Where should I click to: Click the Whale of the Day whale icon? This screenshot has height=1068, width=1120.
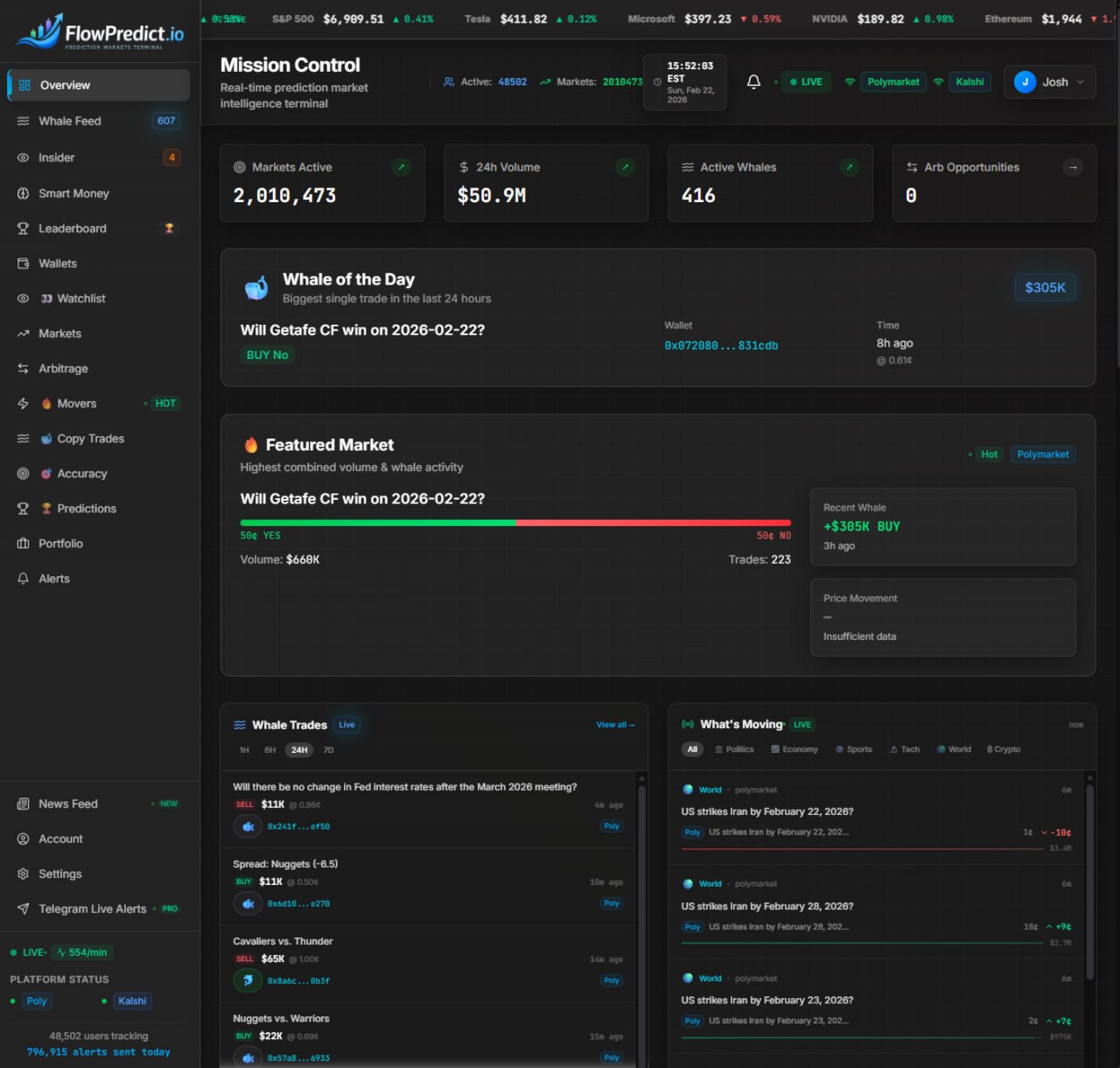(256, 287)
